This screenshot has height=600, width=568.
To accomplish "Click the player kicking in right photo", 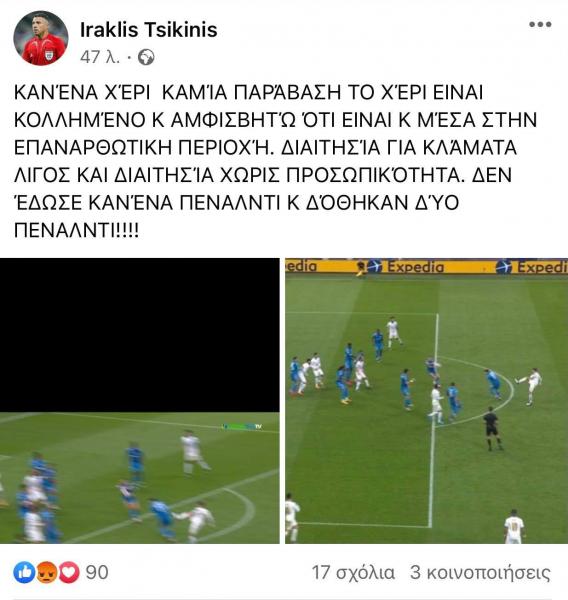I will click(530, 386).
